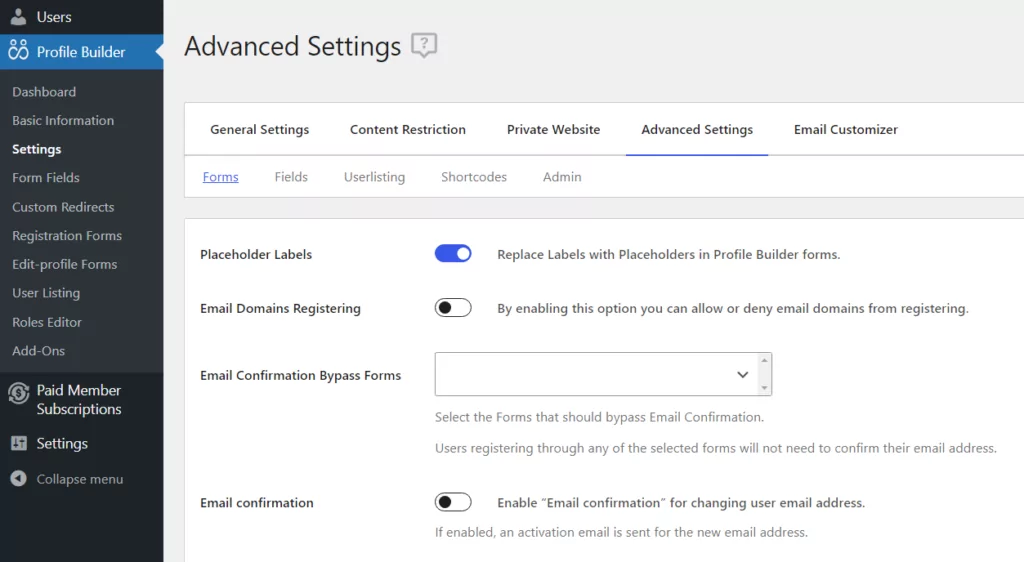Open Form Fields in sidebar
Screen dimensions: 1024x562
pyautogui.click(x=46, y=178)
